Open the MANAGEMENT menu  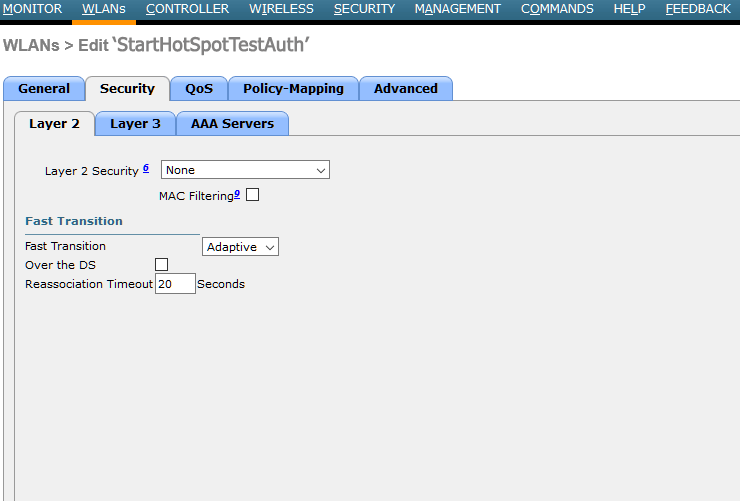point(457,9)
